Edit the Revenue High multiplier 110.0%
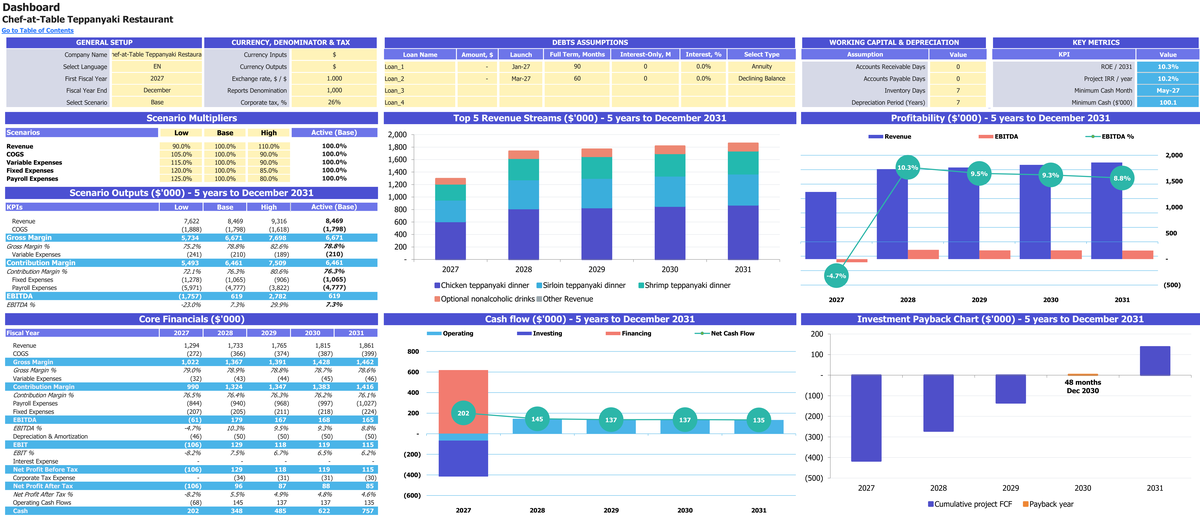This screenshot has width=1200, height=518. pyautogui.click(x=268, y=146)
